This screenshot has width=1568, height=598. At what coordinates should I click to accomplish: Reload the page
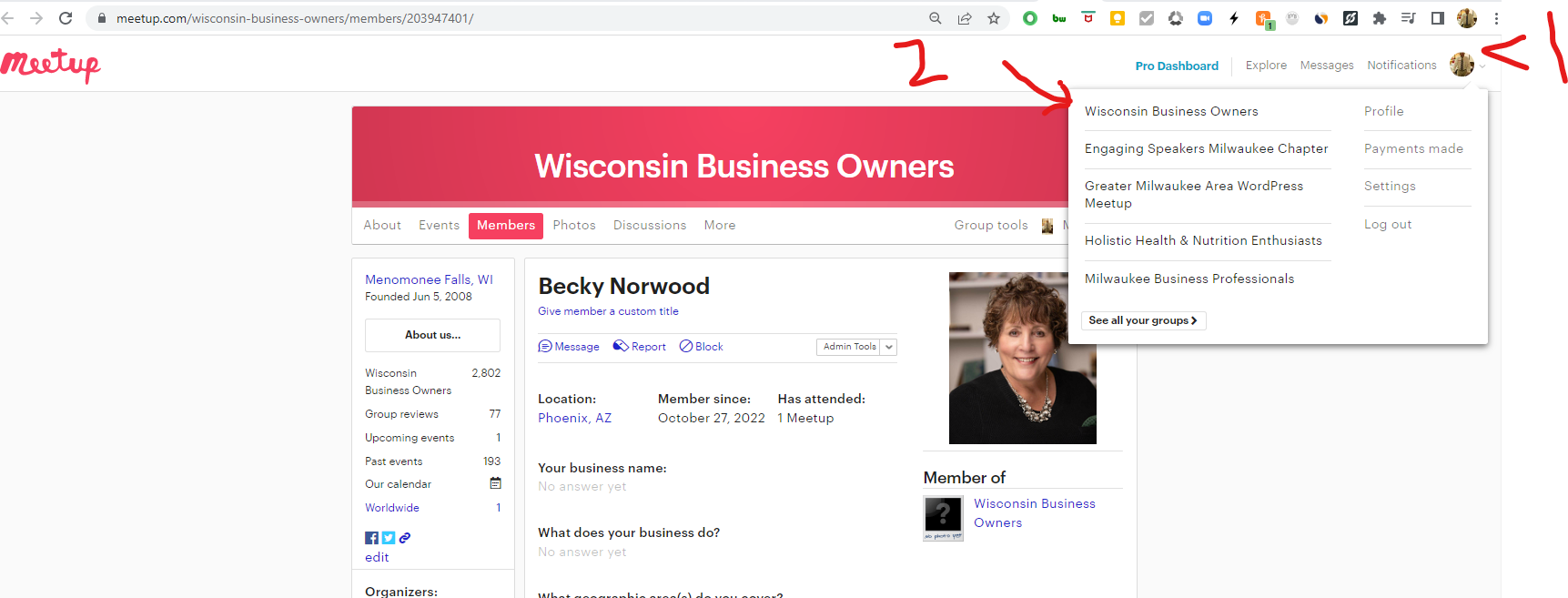pyautogui.click(x=66, y=18)
